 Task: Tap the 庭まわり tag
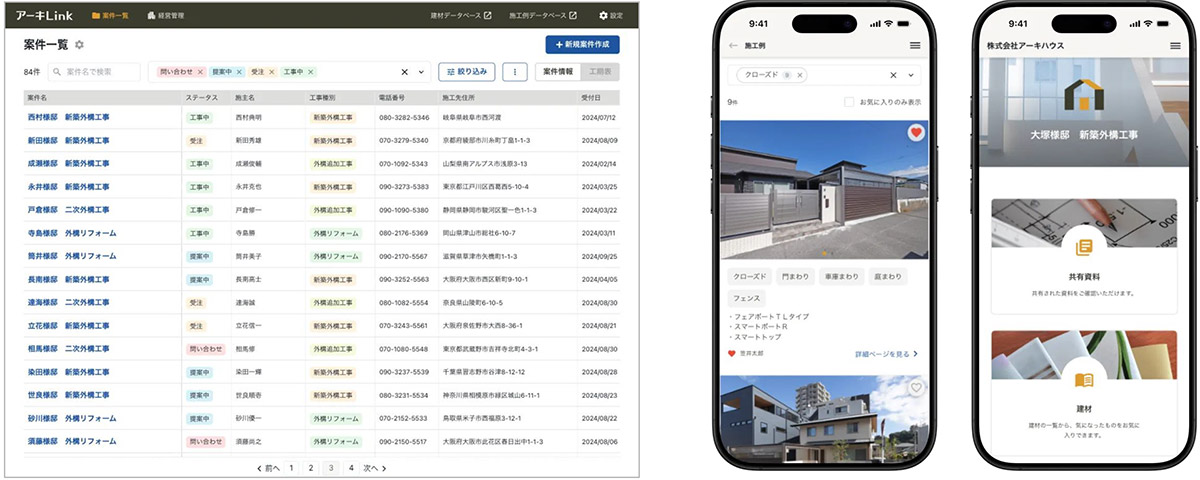(887, 276)
